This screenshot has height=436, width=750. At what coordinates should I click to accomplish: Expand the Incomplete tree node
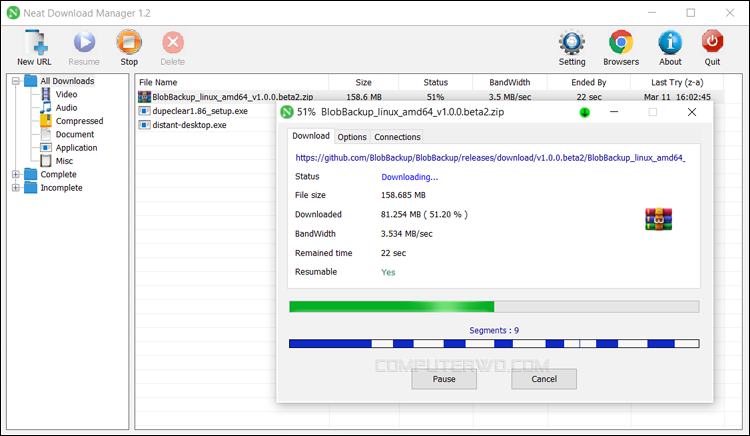pos(16,188)
